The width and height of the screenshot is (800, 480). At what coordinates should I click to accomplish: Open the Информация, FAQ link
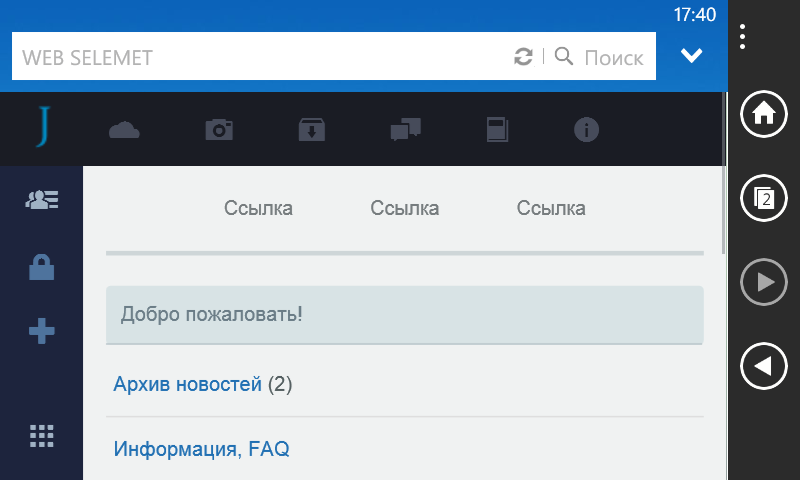tap(201, 449)
